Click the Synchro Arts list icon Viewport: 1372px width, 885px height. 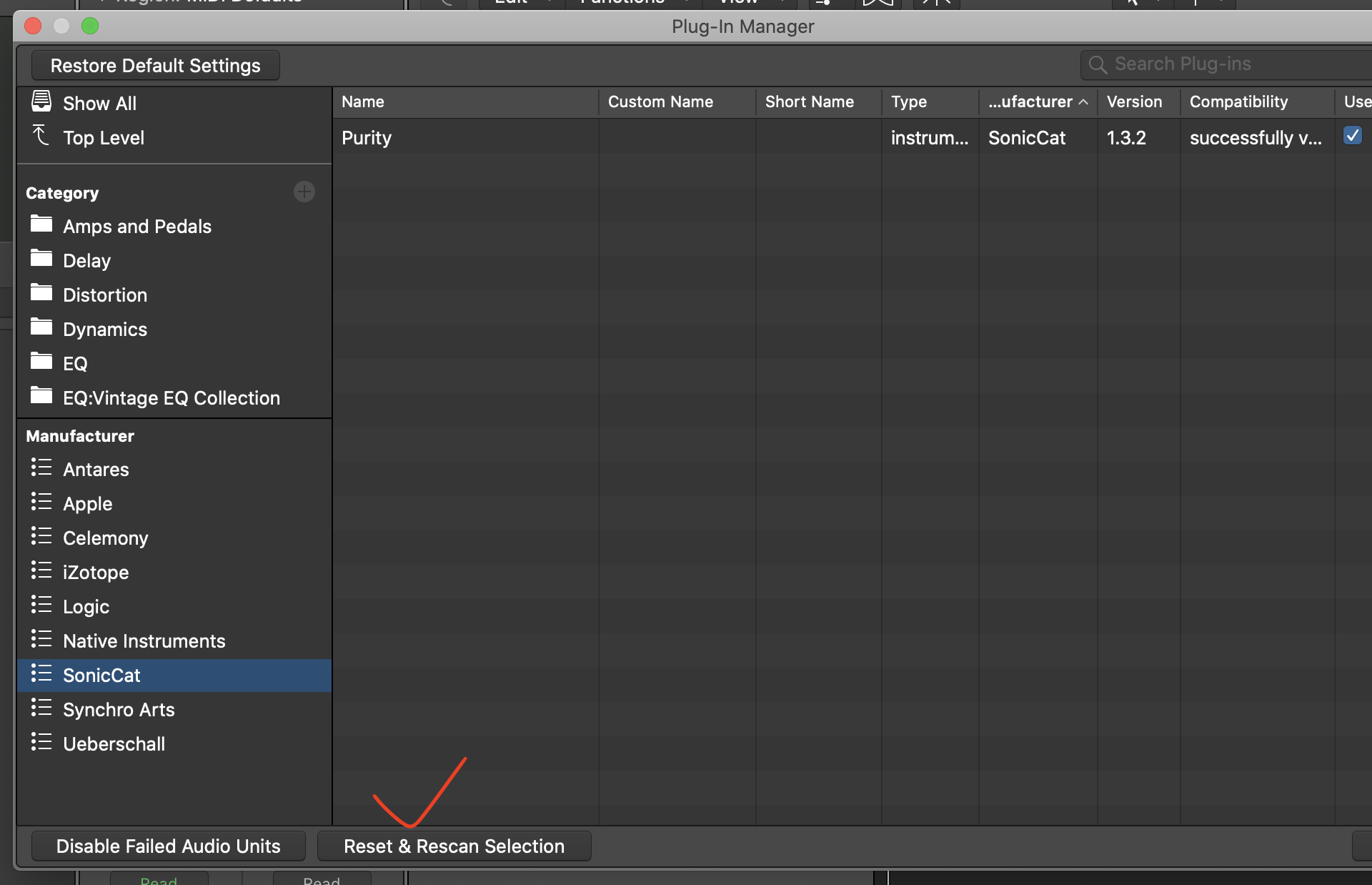point(41,708)
